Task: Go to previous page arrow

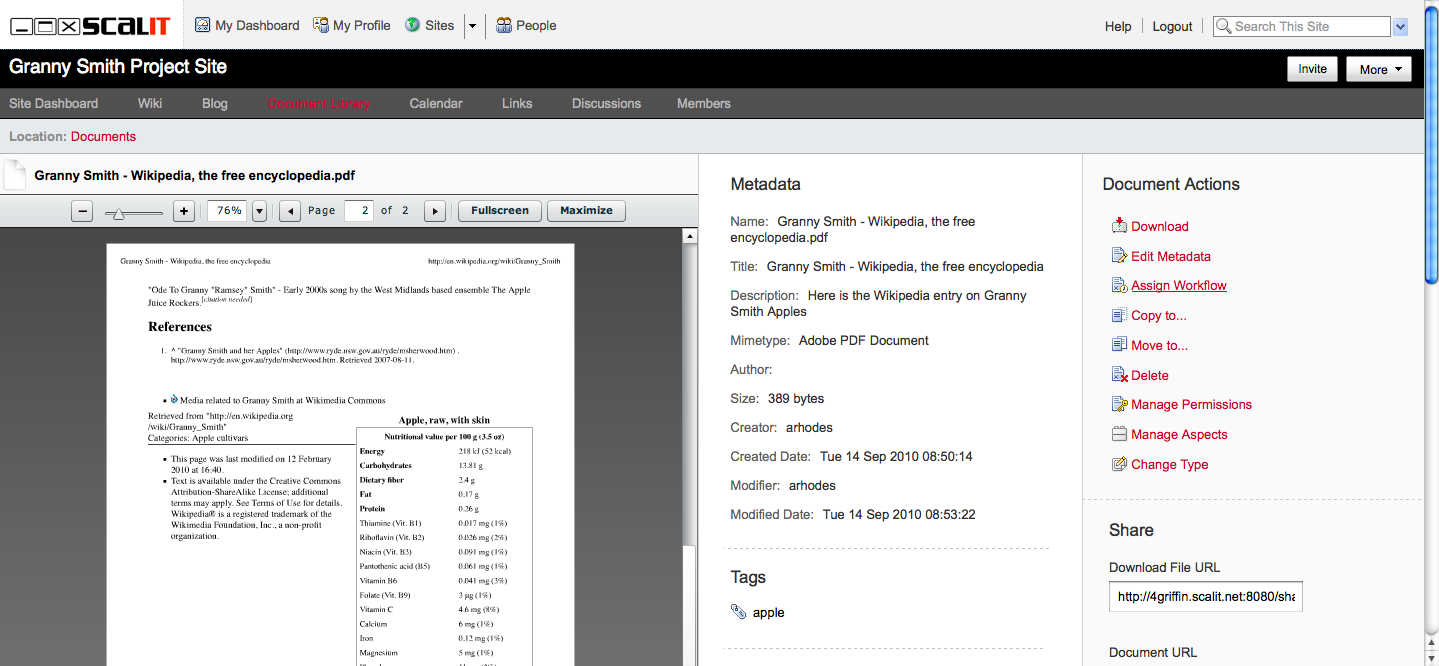Action: point(289,211)
